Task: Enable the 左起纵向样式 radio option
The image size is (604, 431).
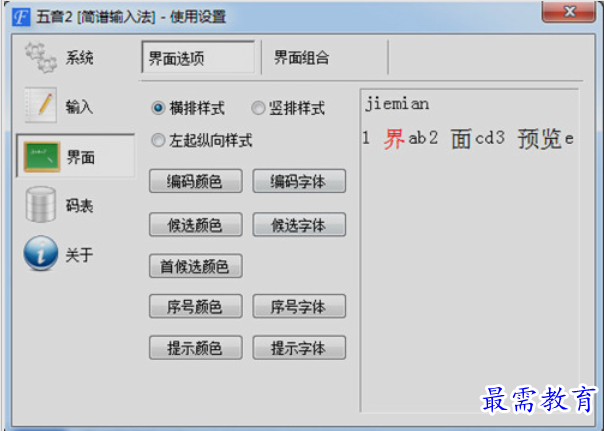Action: pyautogui.click(x=158, y=140)
